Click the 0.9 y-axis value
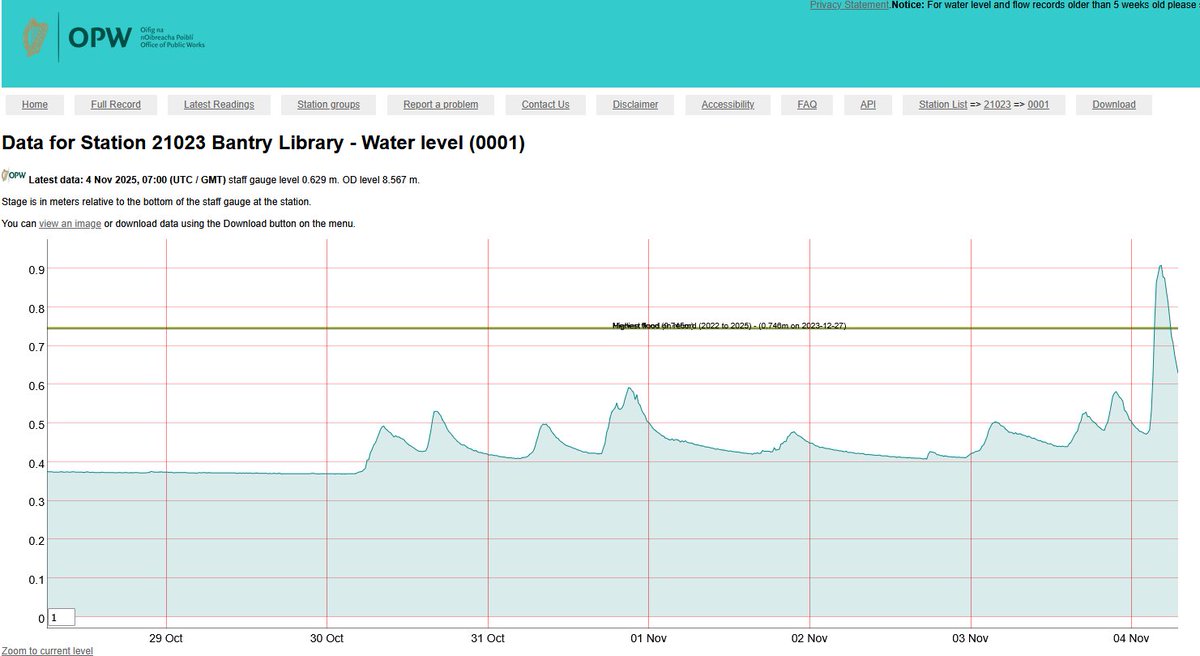 pyautogui.click(x=36, y=269)
